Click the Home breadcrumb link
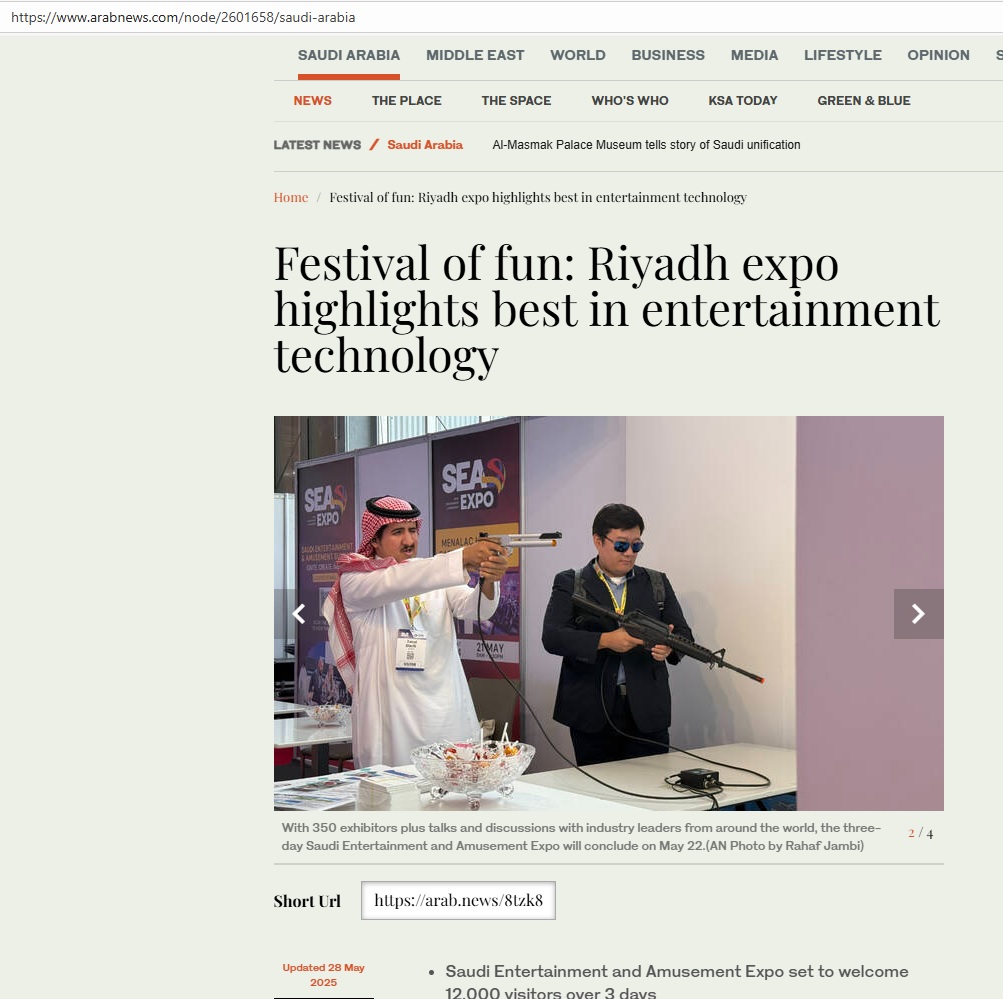The height and width of the screenshot is (999, 1003). pos(290,197)
